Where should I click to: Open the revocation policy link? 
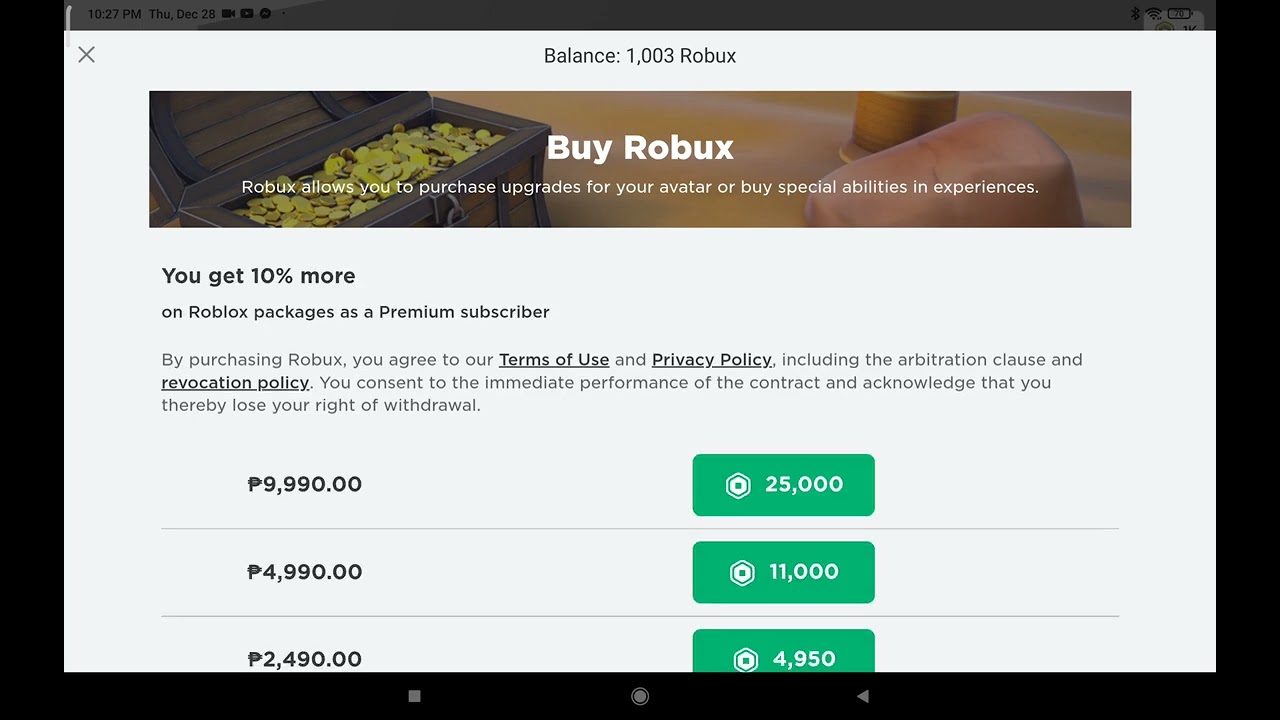coord(235,383)
